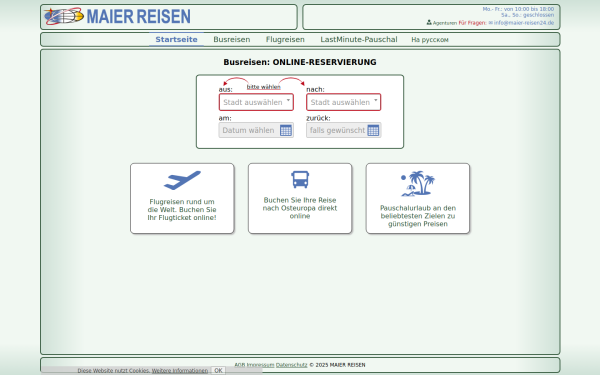Switch to Russian via На русском
Image resolution: width=600 pixels, height=375 pixels.
coord(430,40)
